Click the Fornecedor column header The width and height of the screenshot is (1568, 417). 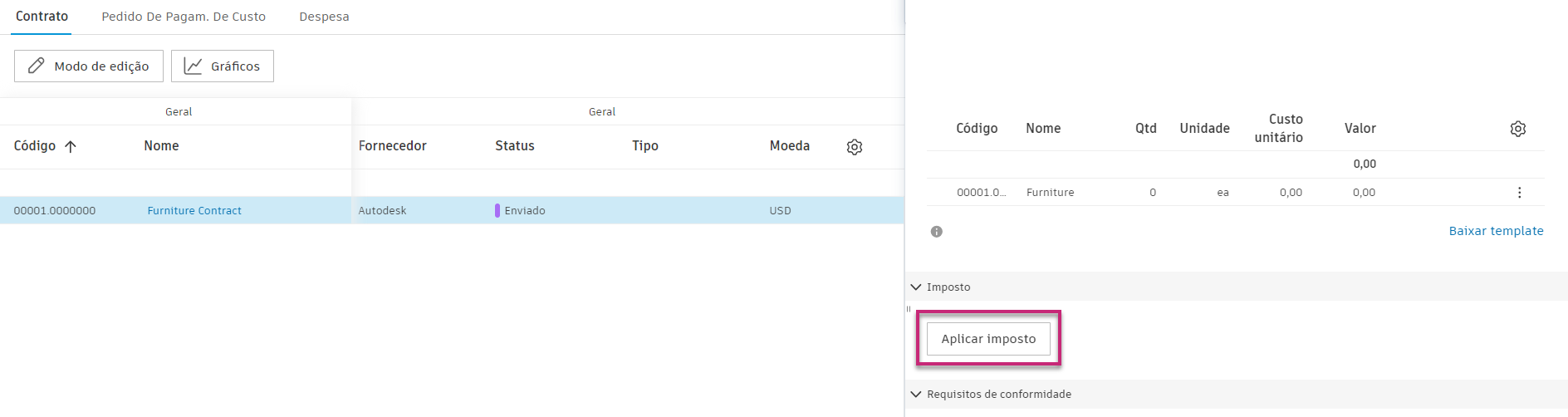tap(392, 146)
